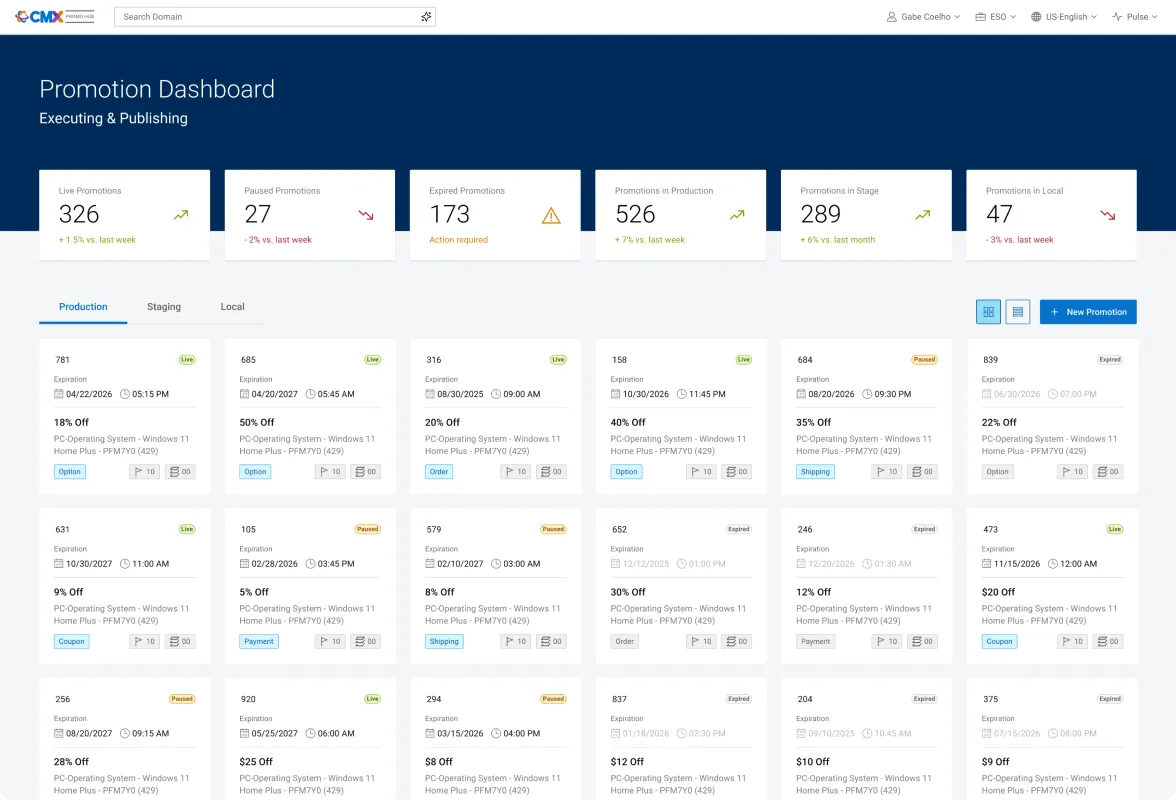
Task: Select the Staging tab
Action: [164, 307]
